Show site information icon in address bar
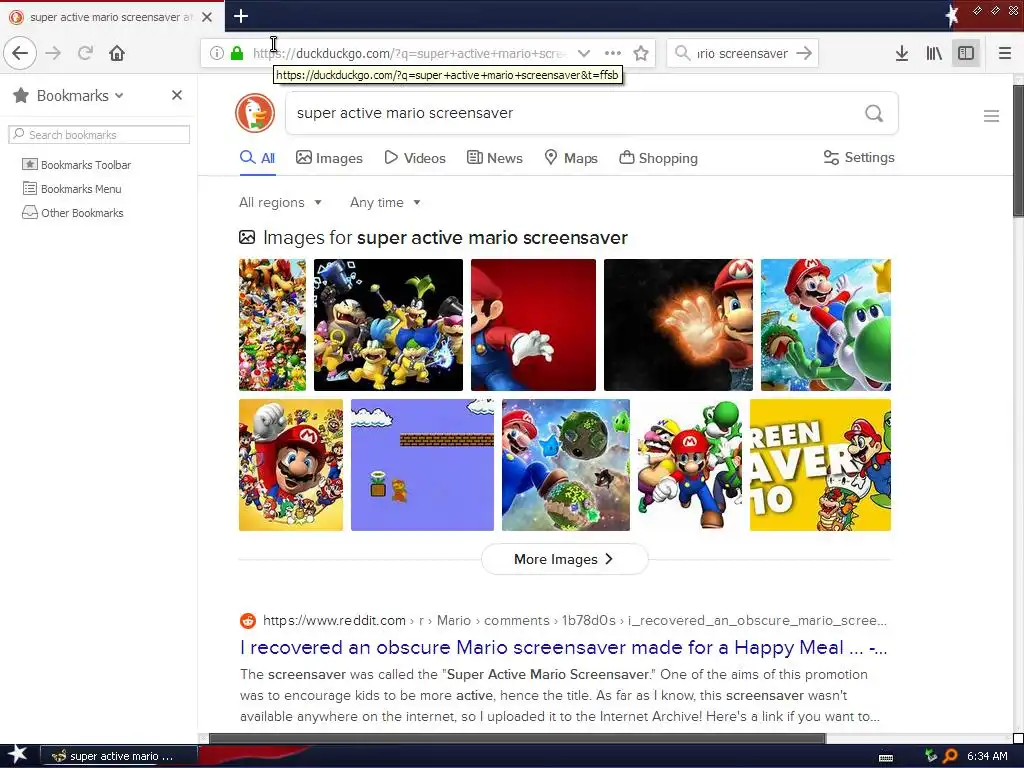The width and height of the screenshot is (1024, 768). pos(217,53)
